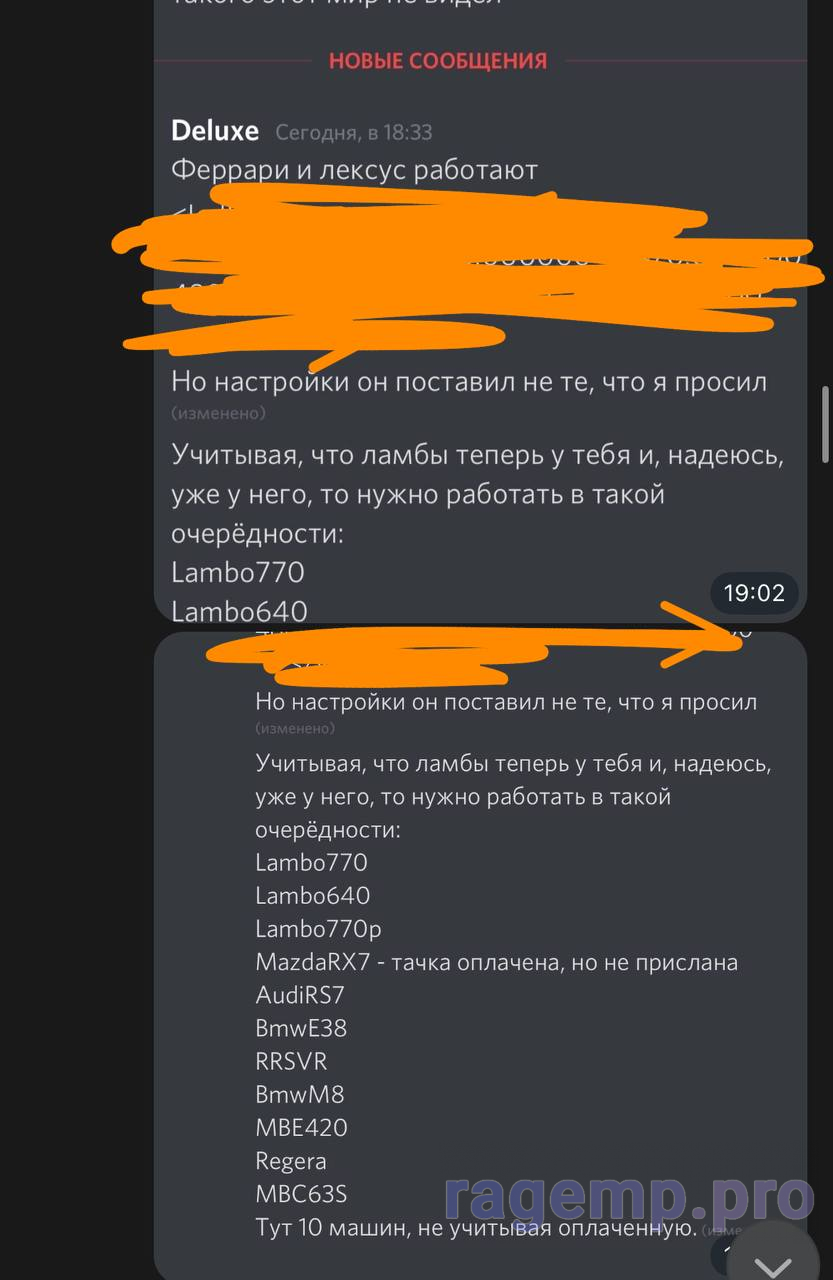Tap the 19:02 time badge
The height and width of the screenshot is (1280, 833).
[x=754, y=593]
